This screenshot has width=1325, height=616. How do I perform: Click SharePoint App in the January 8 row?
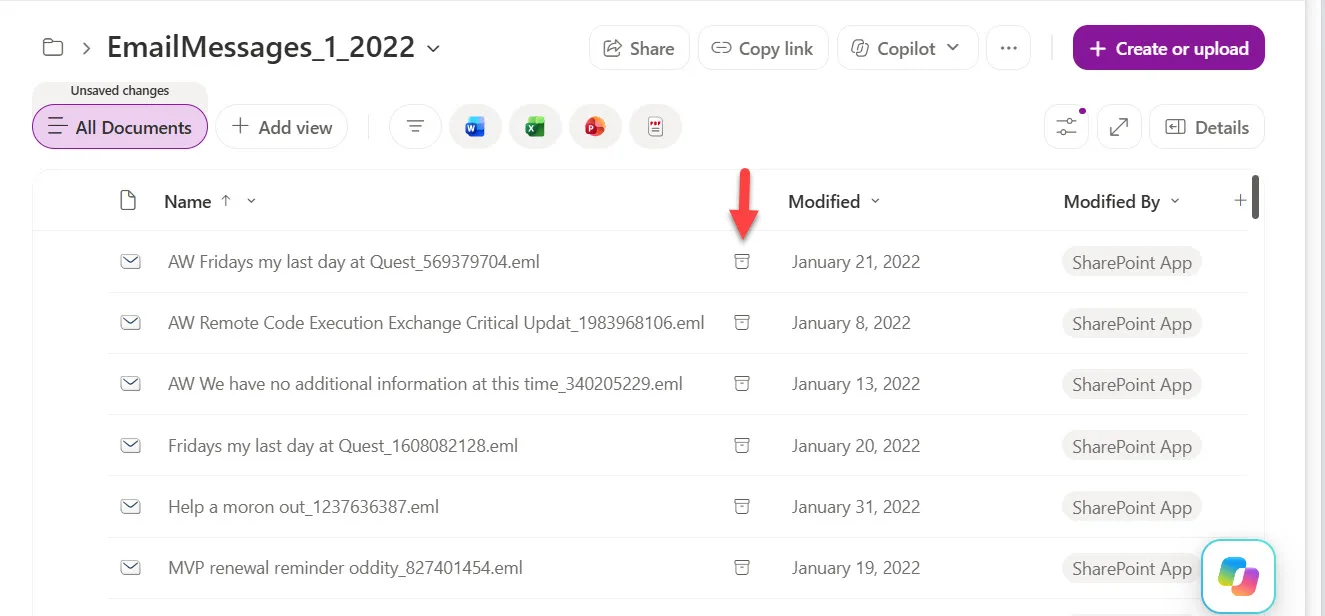click(x=1132, y=323)
